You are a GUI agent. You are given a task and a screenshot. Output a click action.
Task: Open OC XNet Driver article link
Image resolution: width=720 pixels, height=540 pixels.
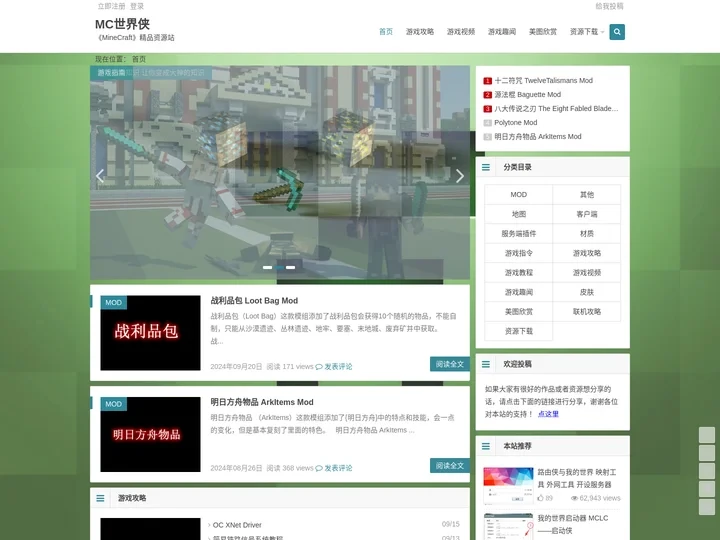click(237, 525)
